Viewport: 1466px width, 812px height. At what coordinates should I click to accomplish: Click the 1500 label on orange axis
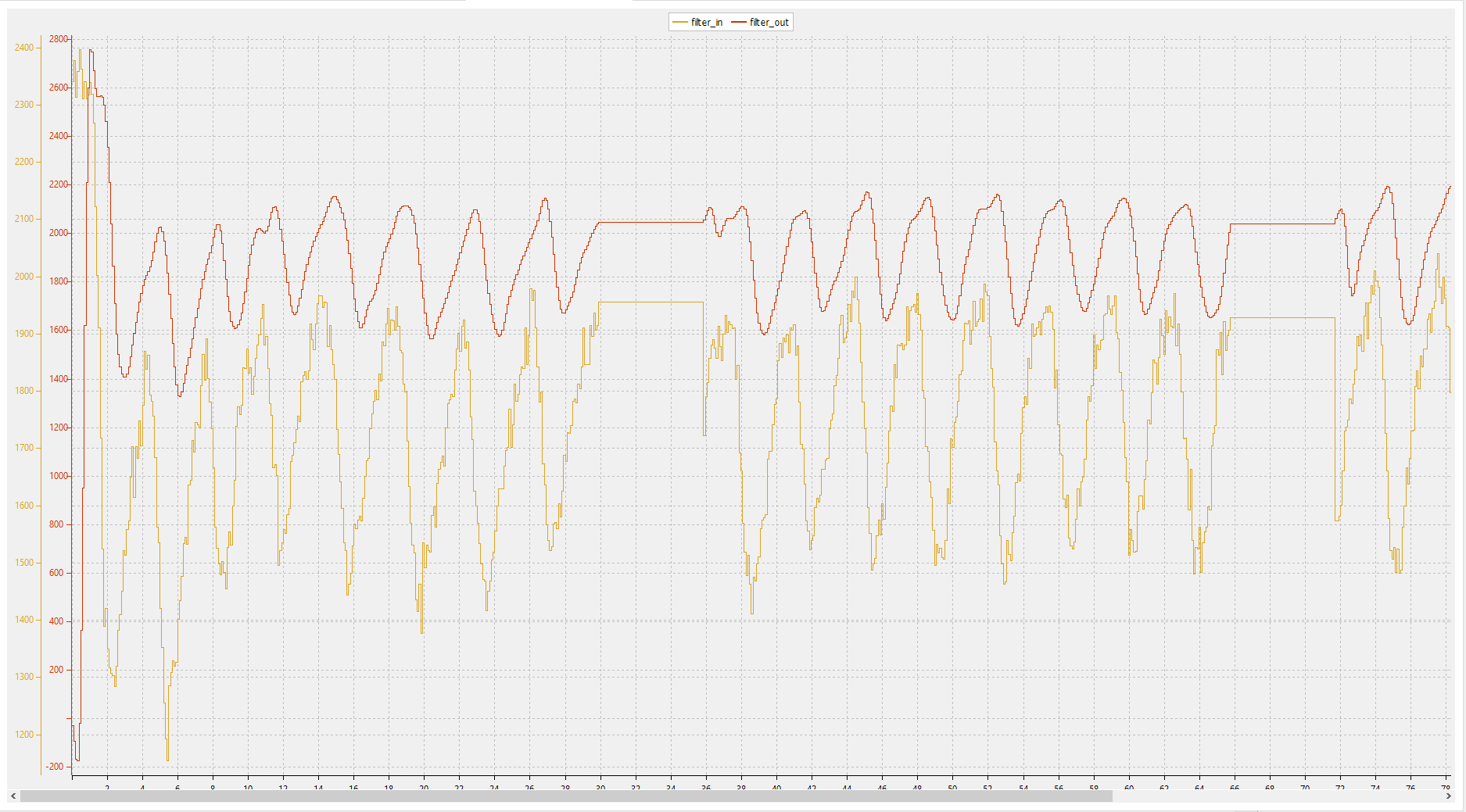(x=24, y=563)
